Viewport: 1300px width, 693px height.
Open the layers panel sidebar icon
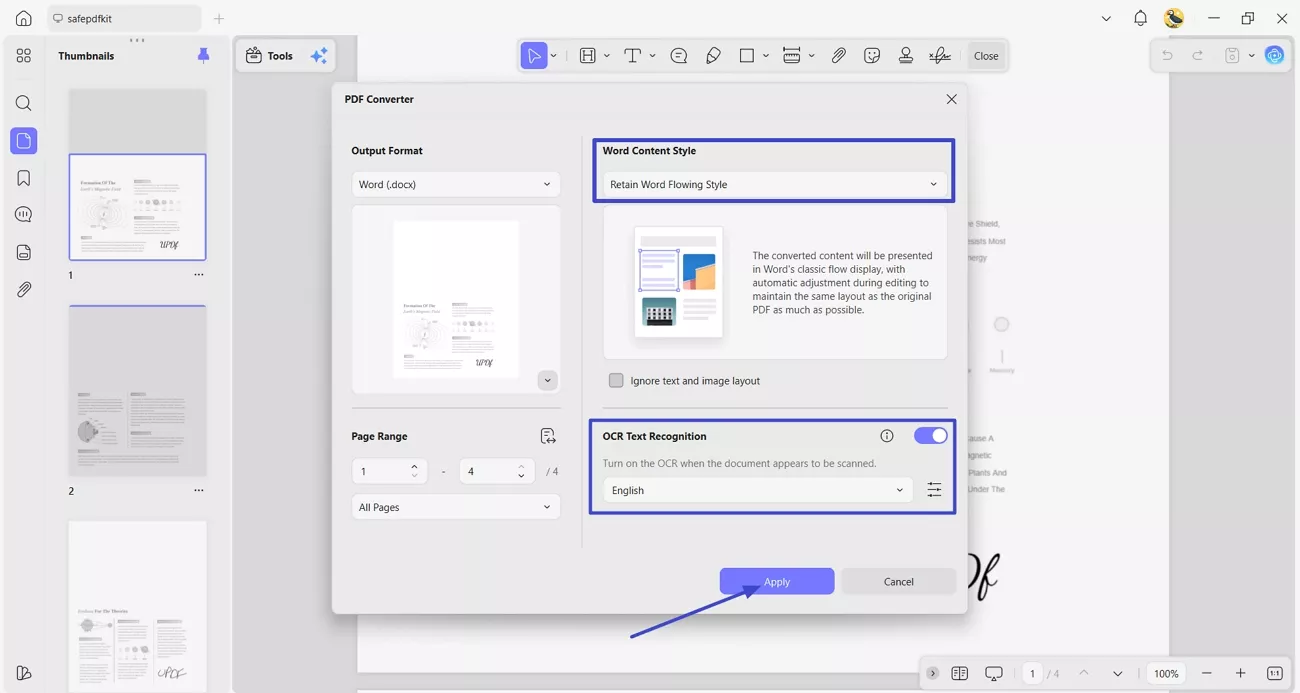(x=24, y=252)
